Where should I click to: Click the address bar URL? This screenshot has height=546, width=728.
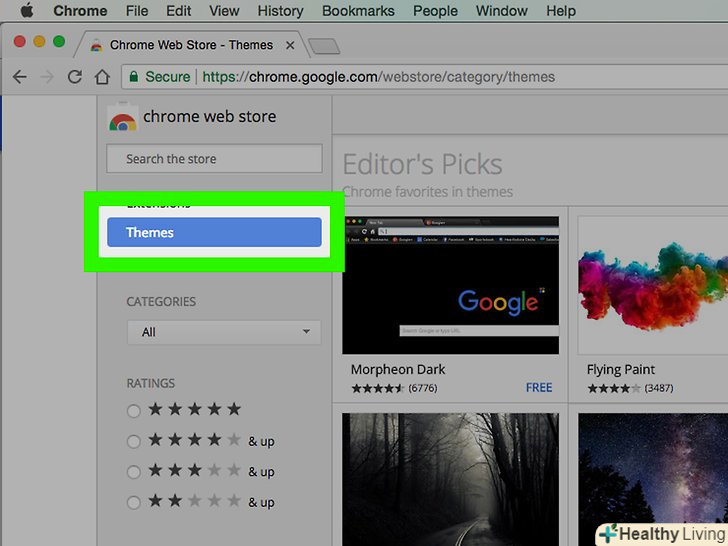[x=378, y=77]
